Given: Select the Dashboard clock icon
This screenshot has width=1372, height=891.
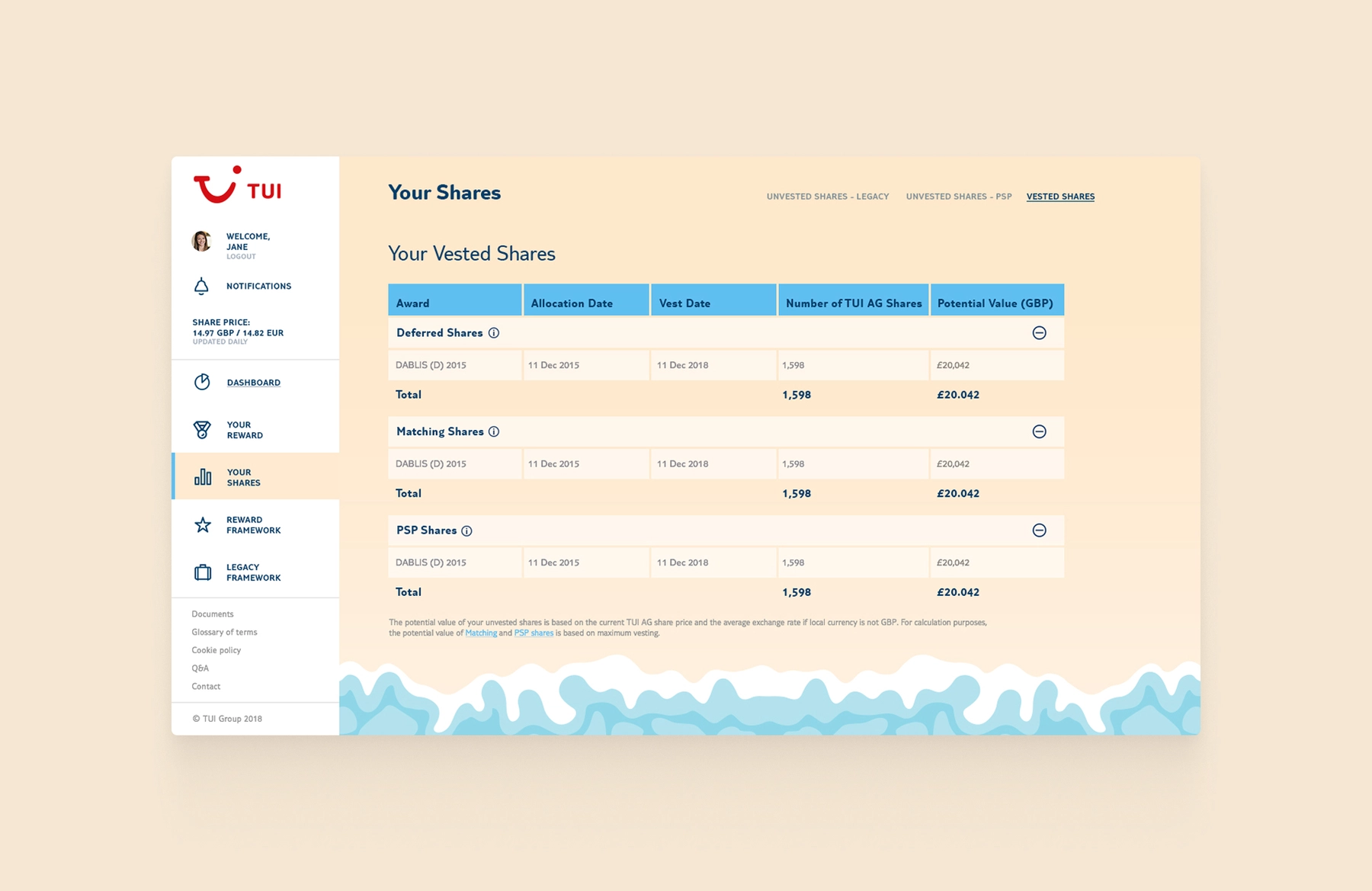Looking at the screenshot, I should coord(201,382).
